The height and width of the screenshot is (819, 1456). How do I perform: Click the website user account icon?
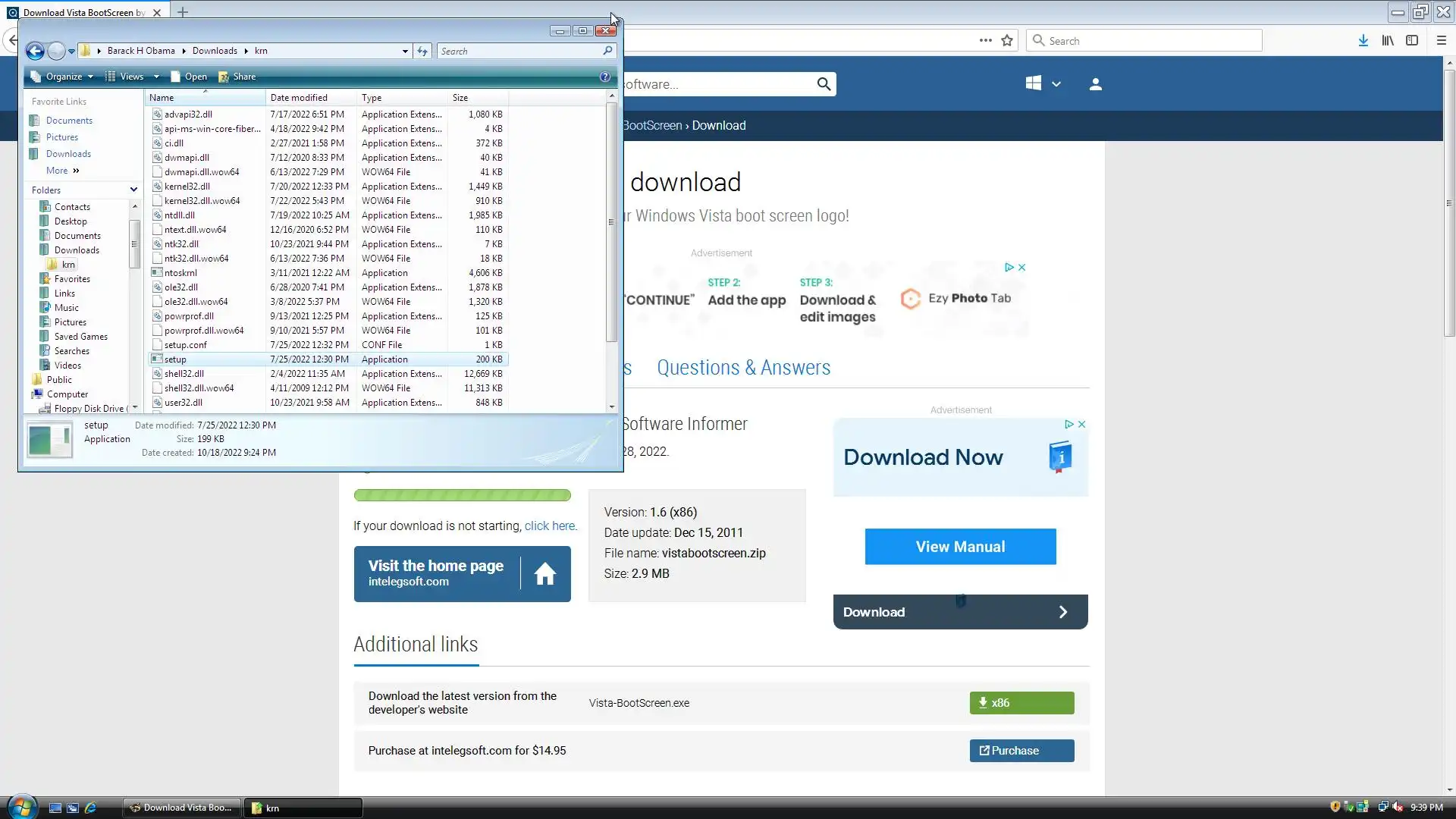[x=1095, y=84]
